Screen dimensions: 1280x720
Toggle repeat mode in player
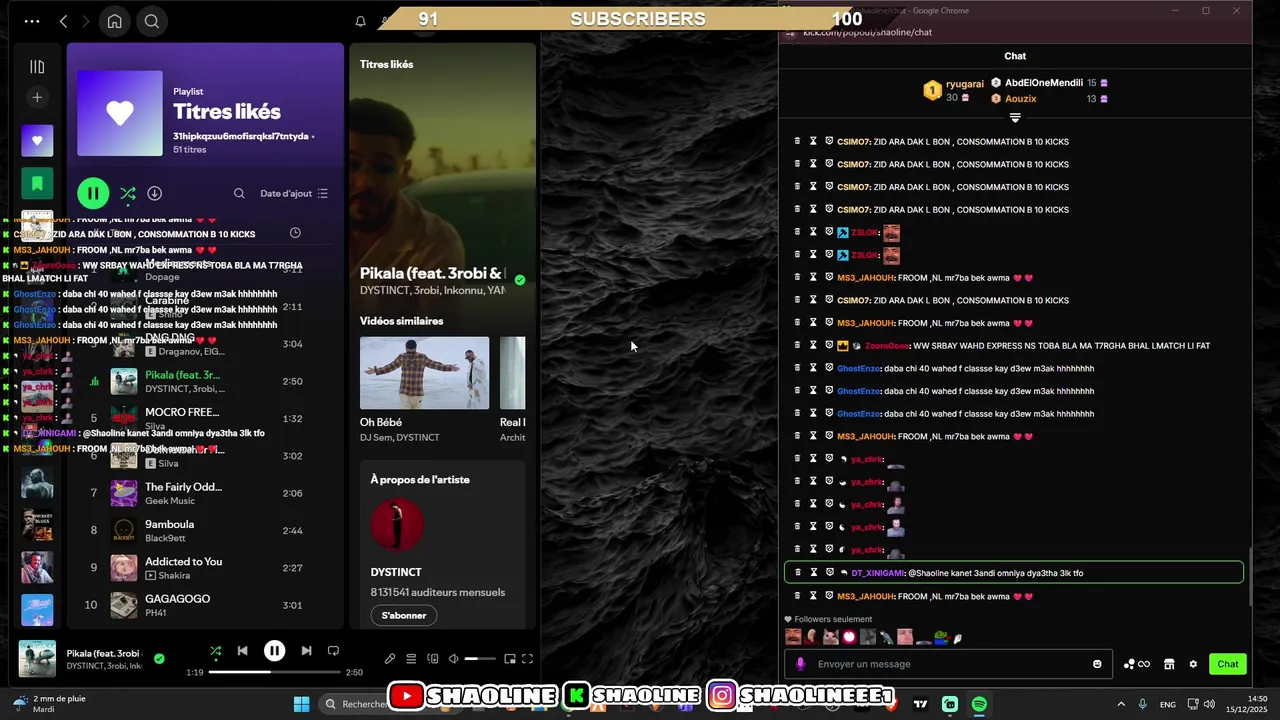(333, 651)
